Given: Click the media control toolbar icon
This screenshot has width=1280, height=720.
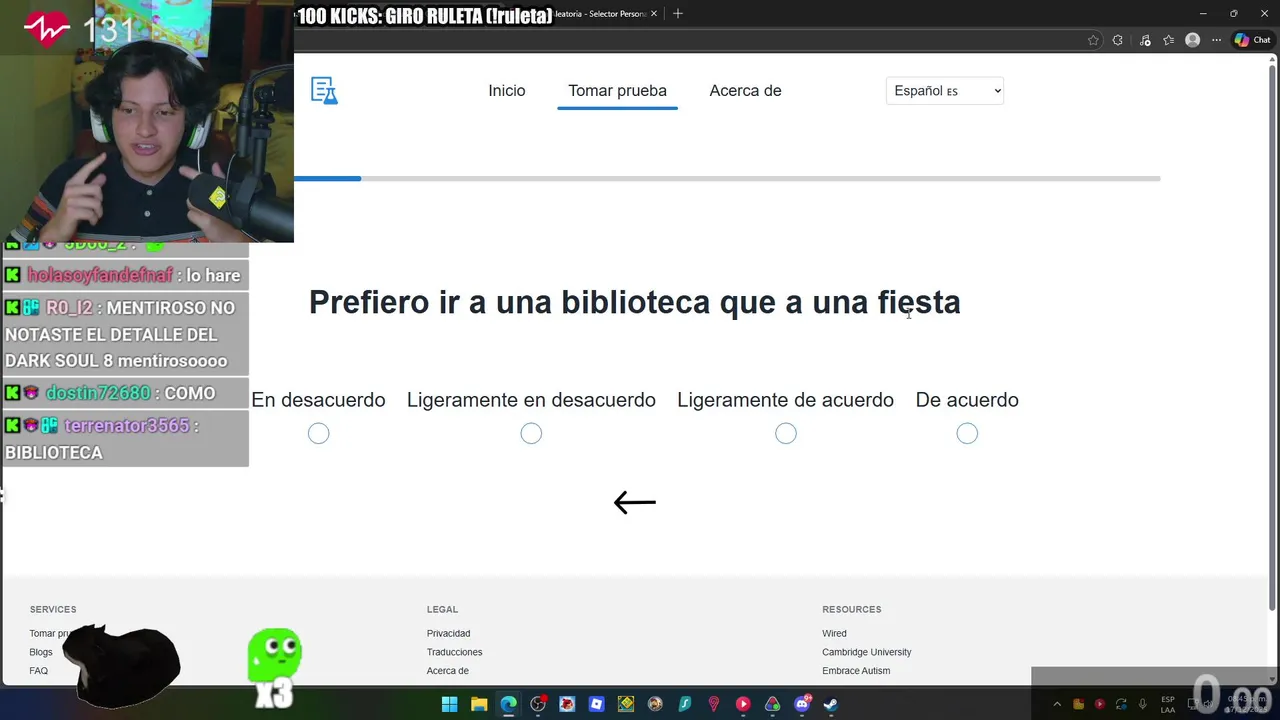Looking at the screenshot, I should point(1144,40).
